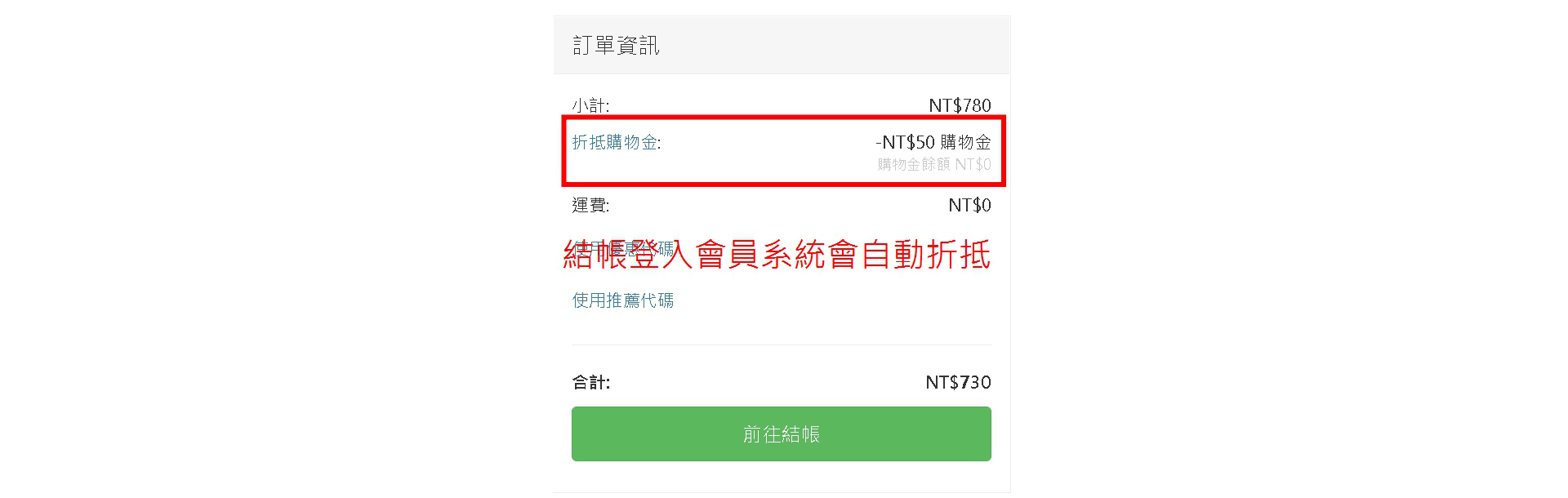Click the 小計 subtotal label
This screenshot has height=498, width=1568.
(x=590, y=105)
